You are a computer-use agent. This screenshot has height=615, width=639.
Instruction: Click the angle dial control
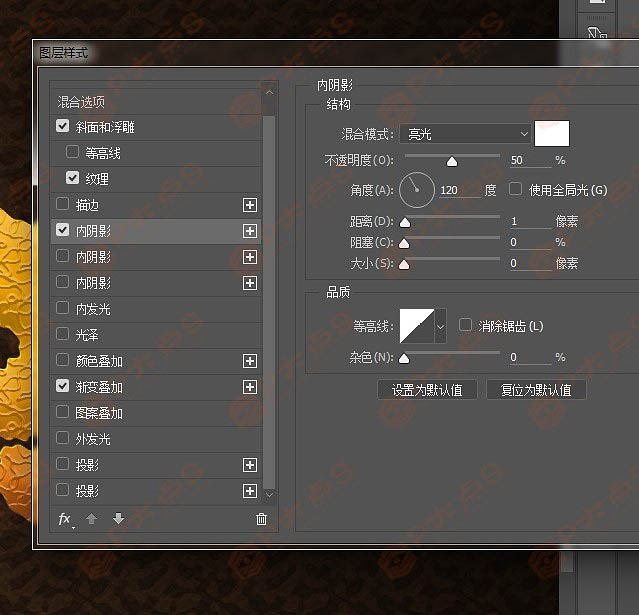pyautogui.click(x=416, y=190)
